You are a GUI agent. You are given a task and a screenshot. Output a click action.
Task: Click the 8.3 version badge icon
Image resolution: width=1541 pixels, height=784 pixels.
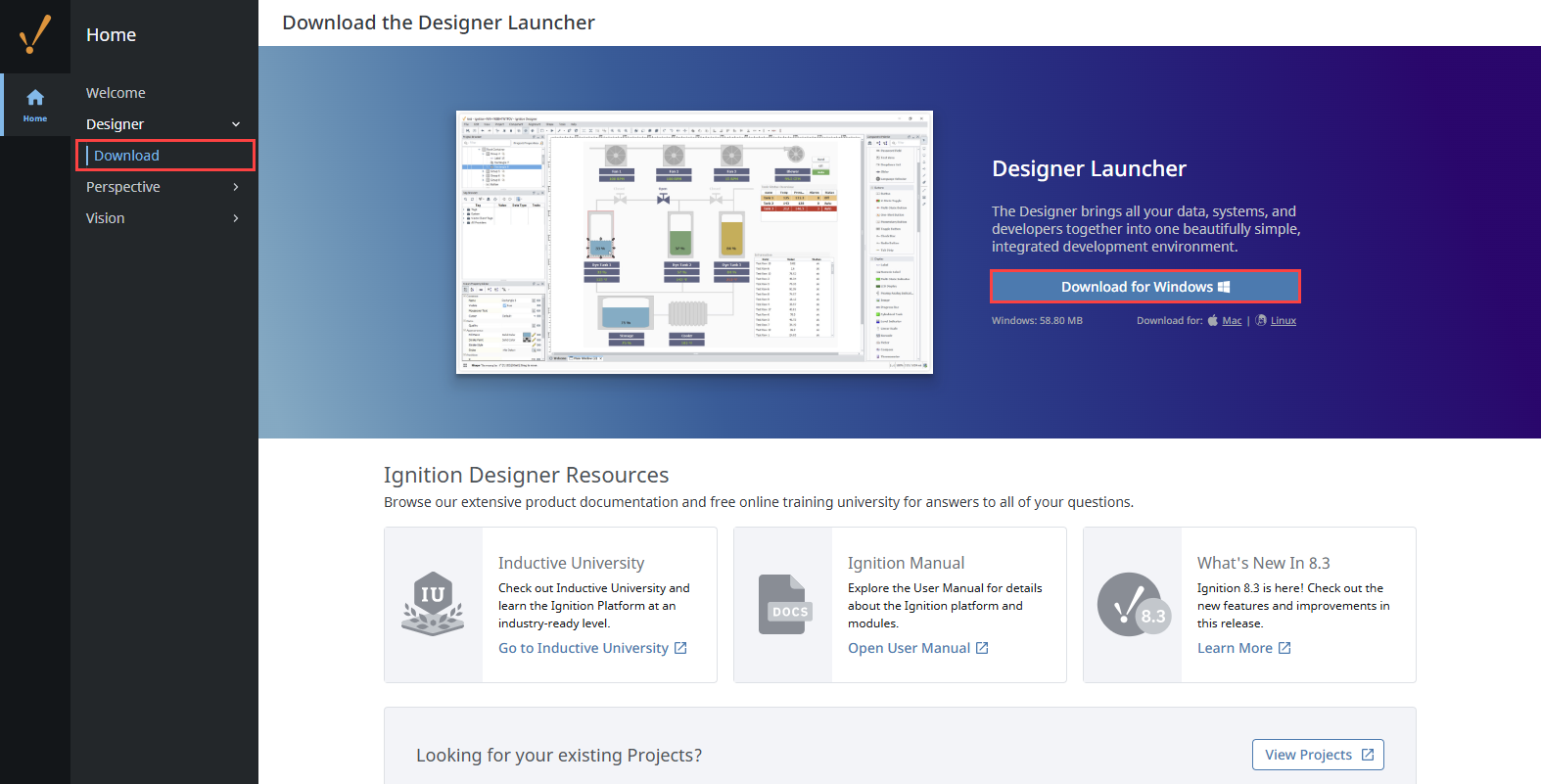[x=1134, y=605]
